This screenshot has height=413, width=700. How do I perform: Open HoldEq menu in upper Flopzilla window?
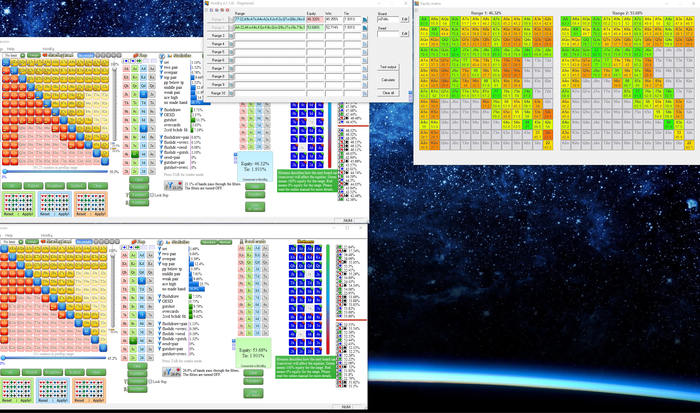coord(48,49)
